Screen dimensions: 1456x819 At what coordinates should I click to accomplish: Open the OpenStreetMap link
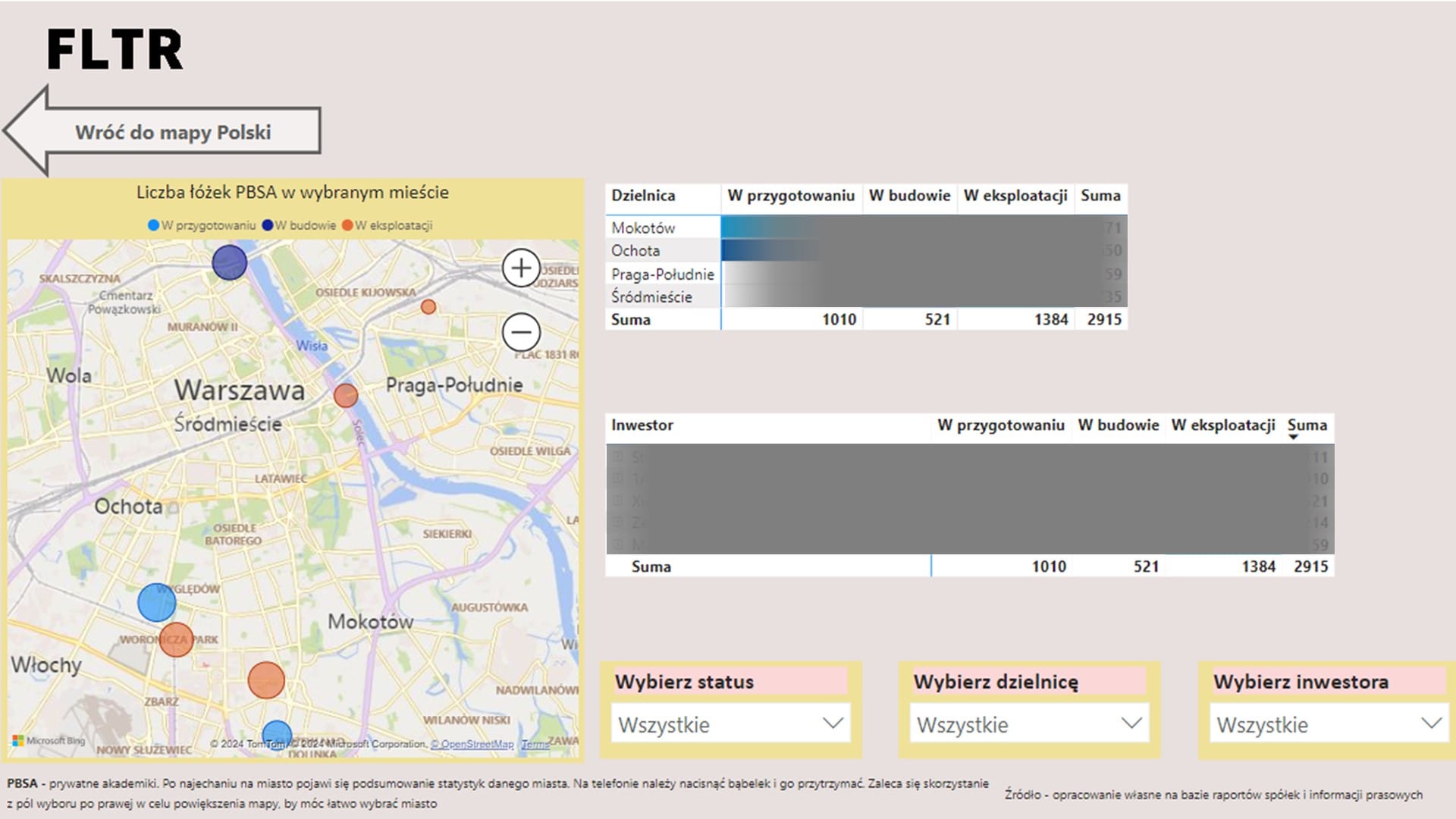472,744
